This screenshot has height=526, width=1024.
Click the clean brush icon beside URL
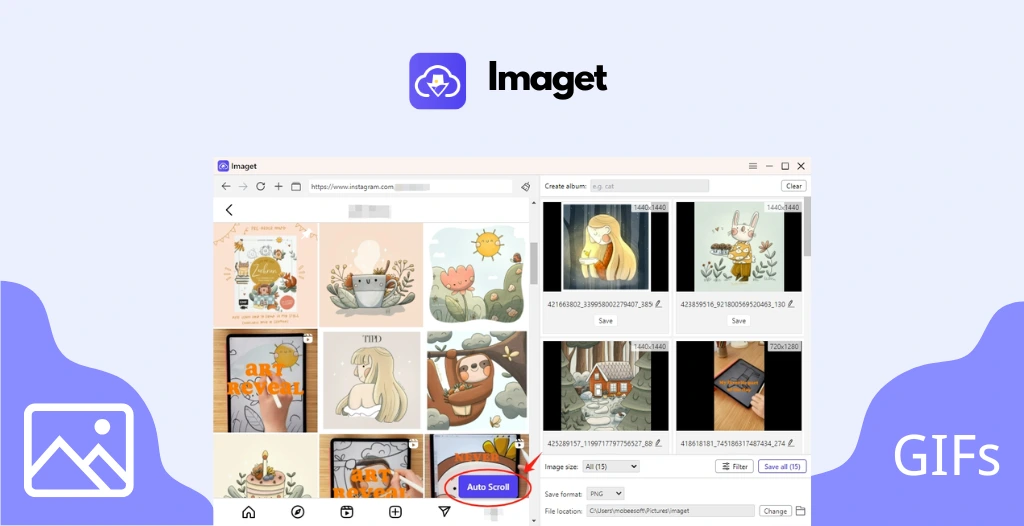(x=526, y=186)
